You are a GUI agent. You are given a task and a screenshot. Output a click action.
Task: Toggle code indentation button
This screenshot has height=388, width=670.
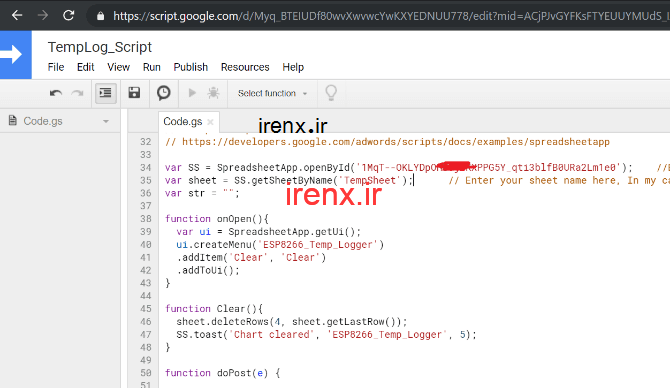106,93
